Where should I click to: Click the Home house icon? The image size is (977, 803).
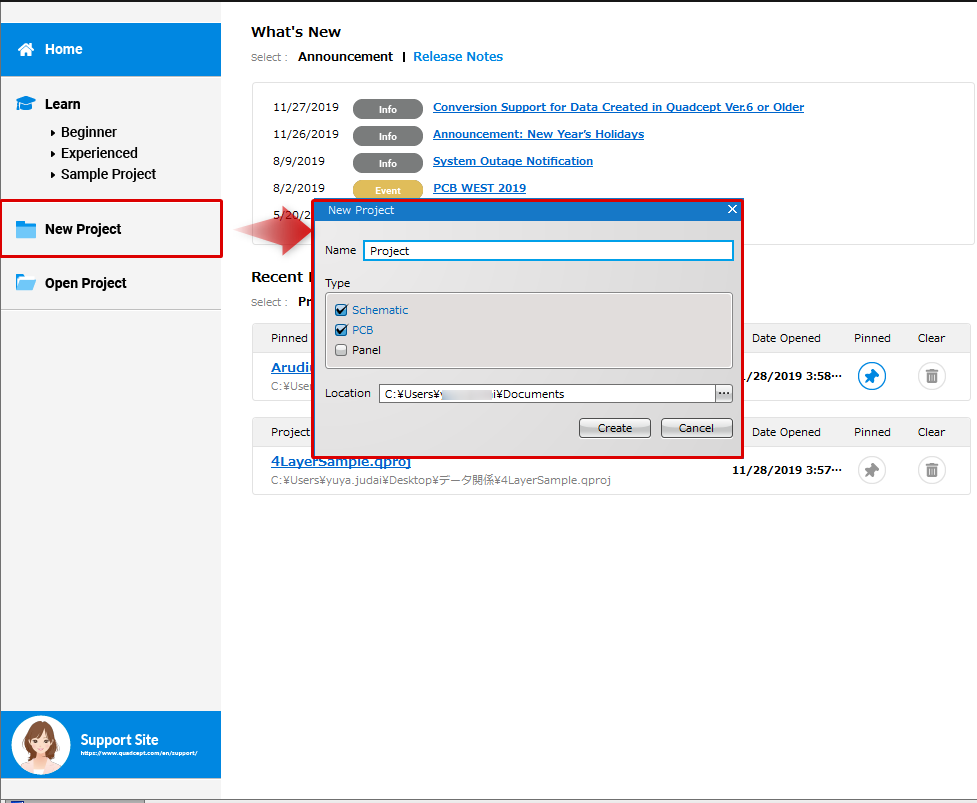coord(26,49)
